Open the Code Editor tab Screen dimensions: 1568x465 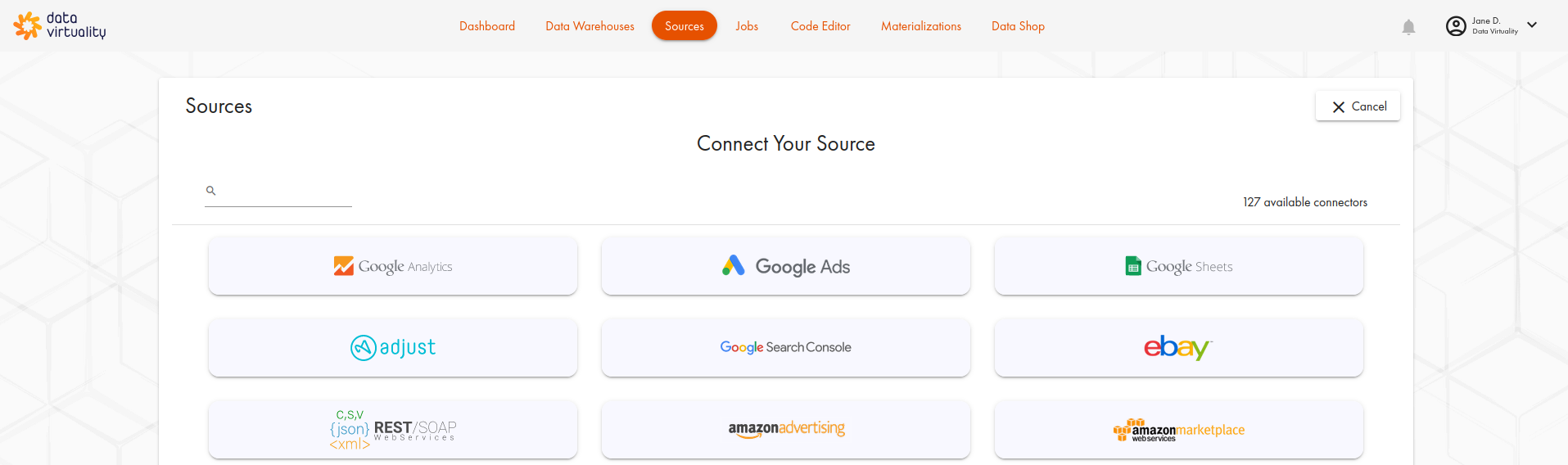tap(820, 26)
